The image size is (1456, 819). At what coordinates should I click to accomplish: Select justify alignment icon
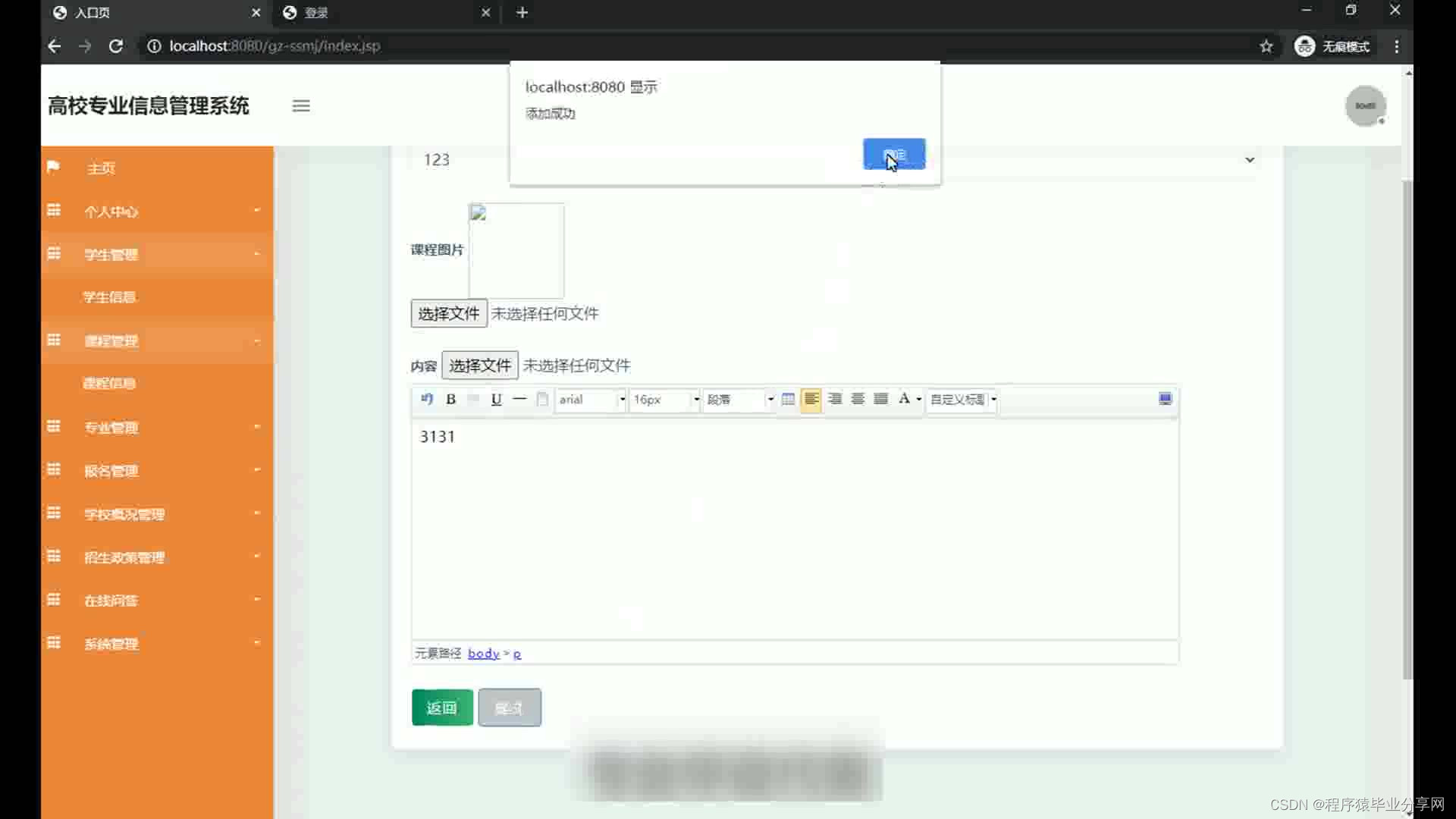coord(880,399)
